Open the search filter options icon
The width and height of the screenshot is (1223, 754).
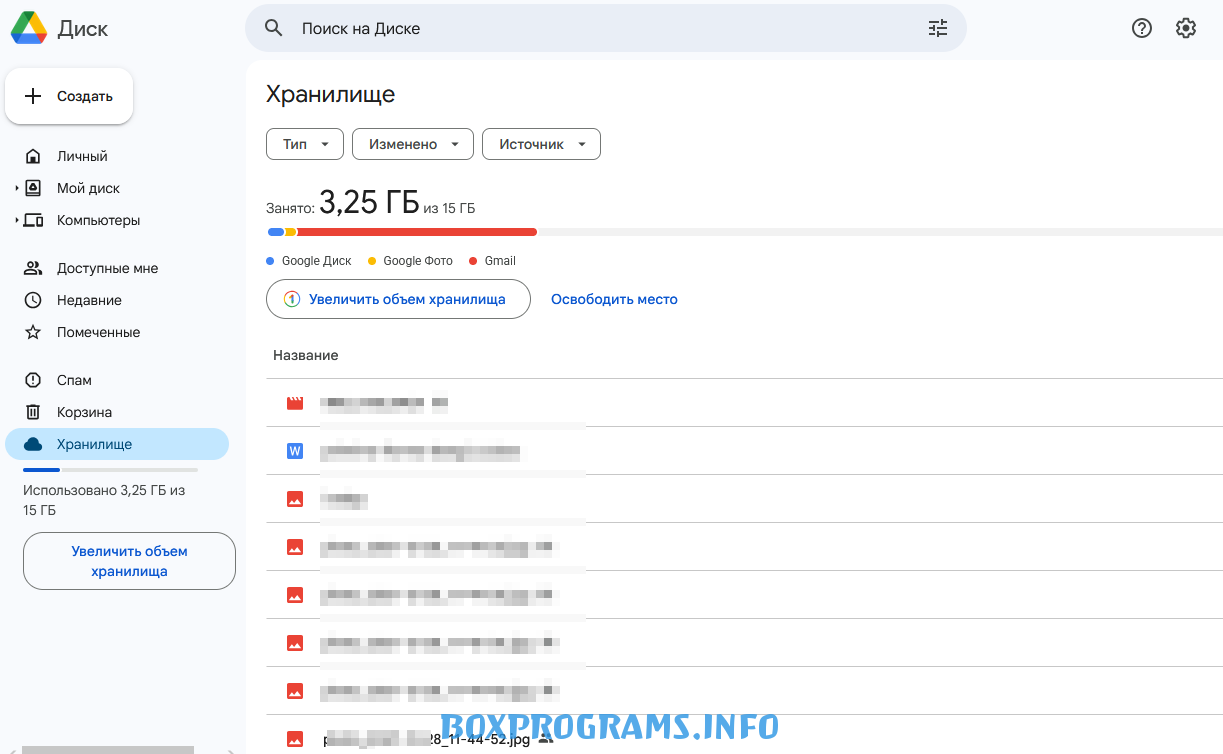pos(937,28)
